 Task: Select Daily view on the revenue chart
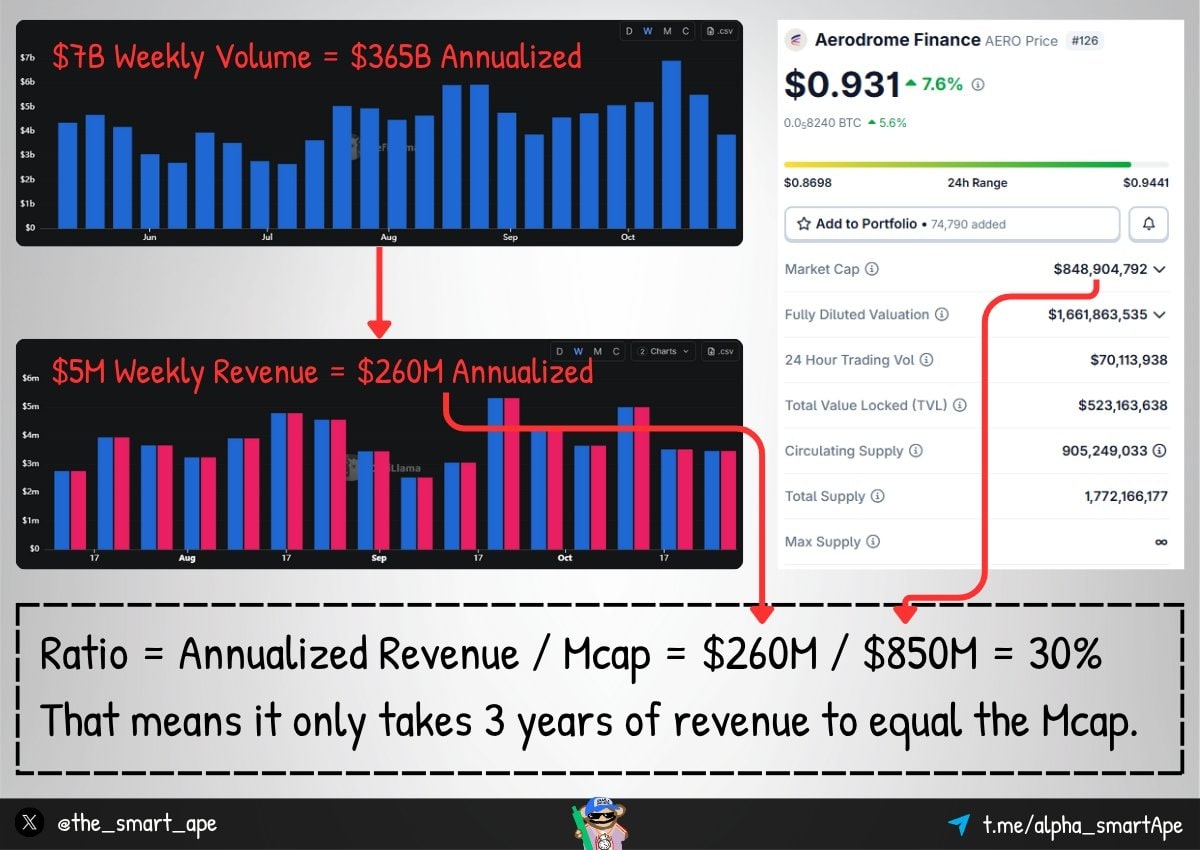pos(559,351)
